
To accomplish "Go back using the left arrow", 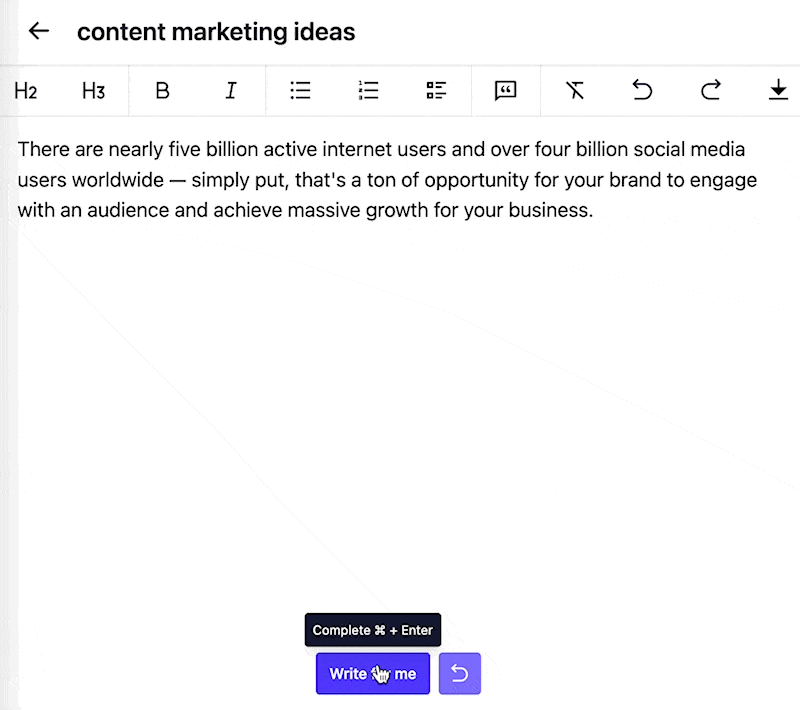I will (x=39, y=31).
